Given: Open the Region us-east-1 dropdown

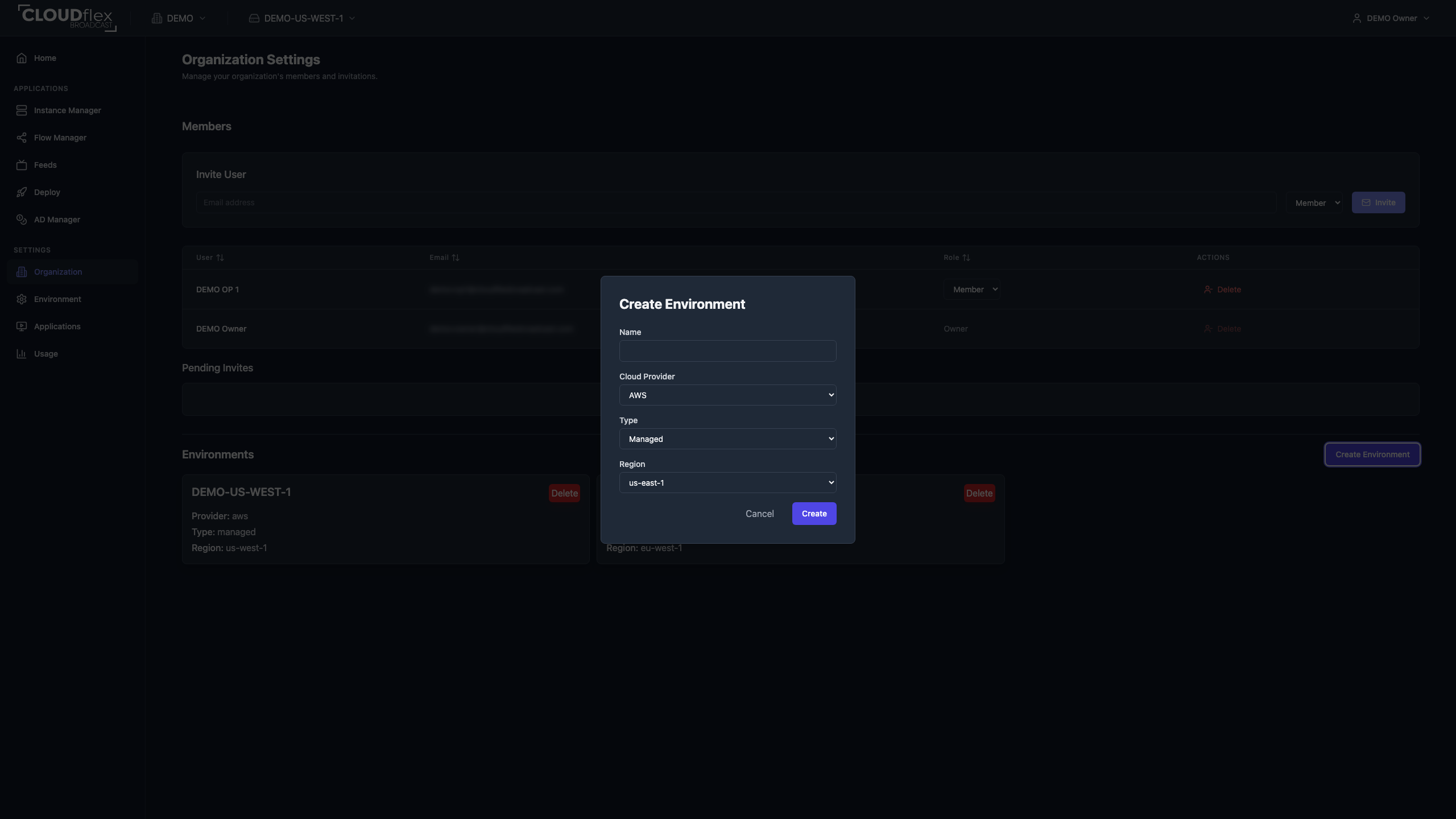Looking at the screenshot, I should coord(727,482).
